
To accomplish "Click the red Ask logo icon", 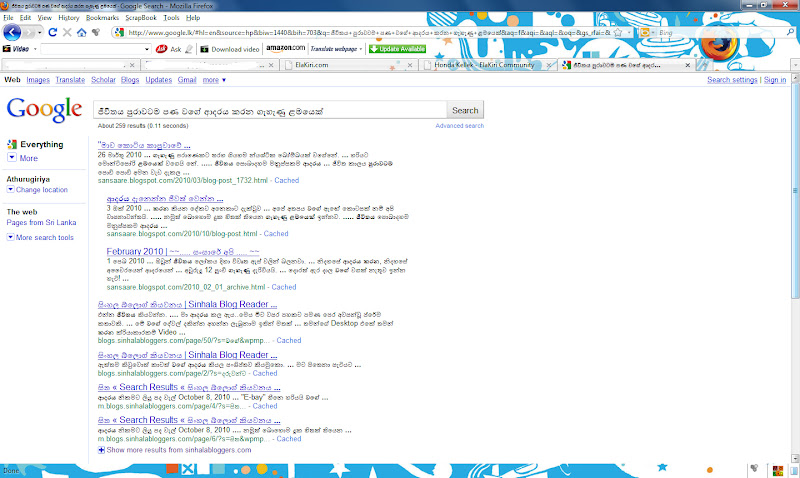I will 161,49.
